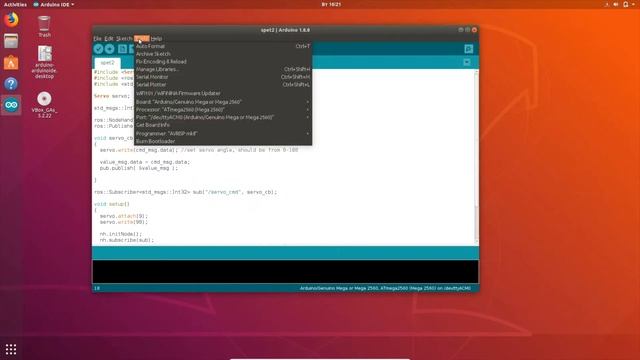
Task: Click the 'servo.attach(9);' code line
Action: click(124, 216)
